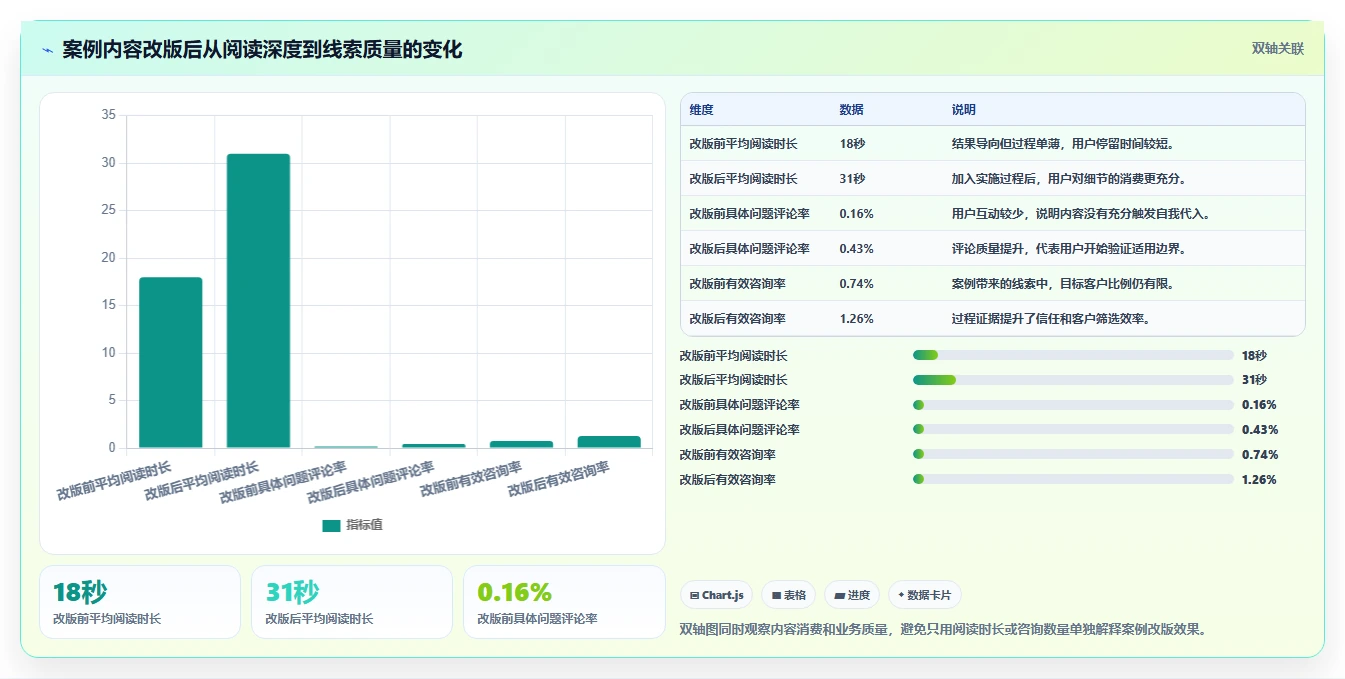The width and height of the screenshot is (1345, 679).
Task: Click progress bar for 改版后平均阅读时长
Action: (1073, 380)
